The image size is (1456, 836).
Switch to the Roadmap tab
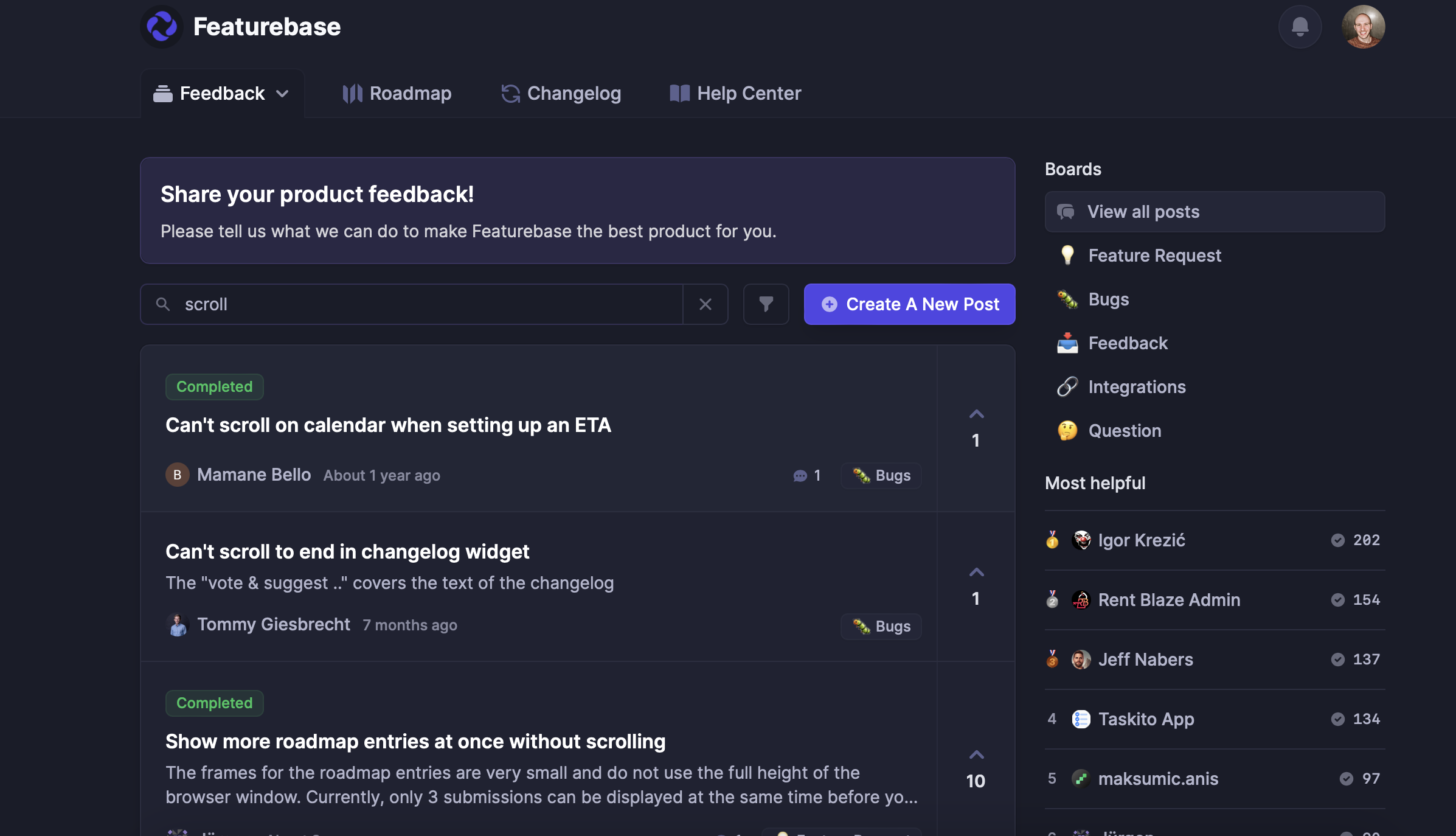click(397, 94)
